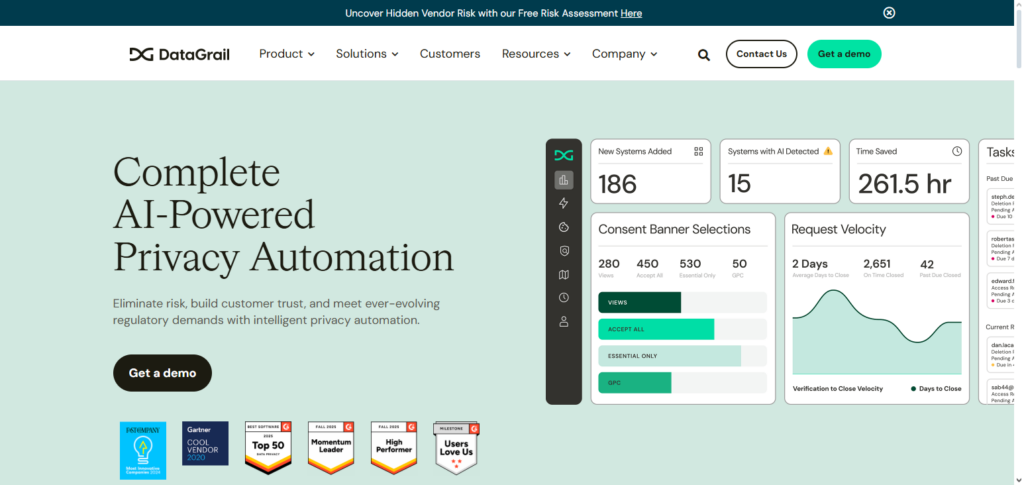Open the Resources dropdown menu
This screenshot has height=485, width=1024.
point(536,54)
